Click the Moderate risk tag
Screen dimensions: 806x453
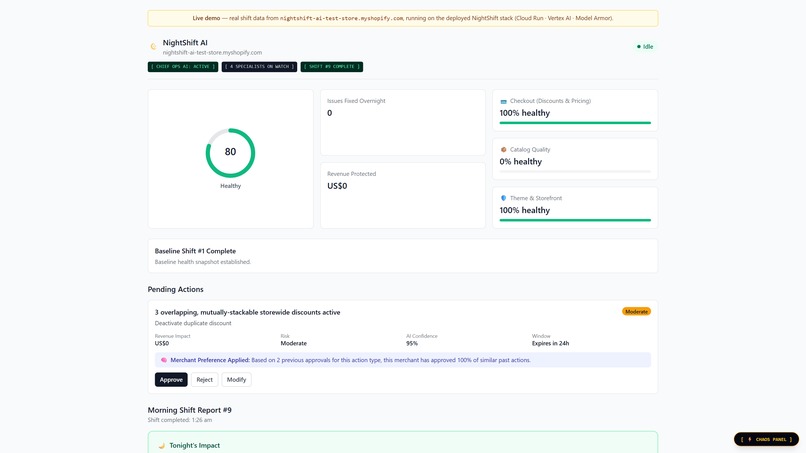click(x=636, y=312)
